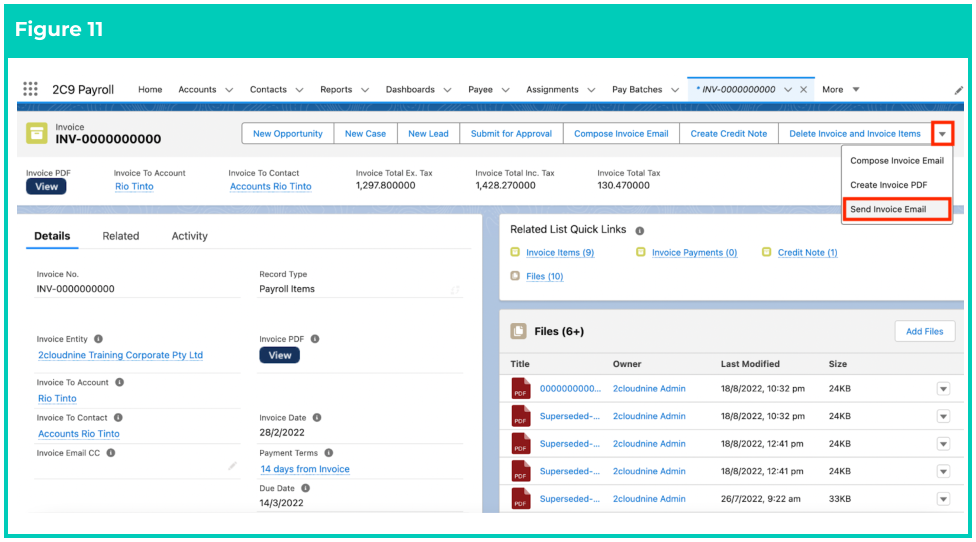Click the PDF icon for file 0000000000...
The image size is (976, 542).
pos(521,388)
